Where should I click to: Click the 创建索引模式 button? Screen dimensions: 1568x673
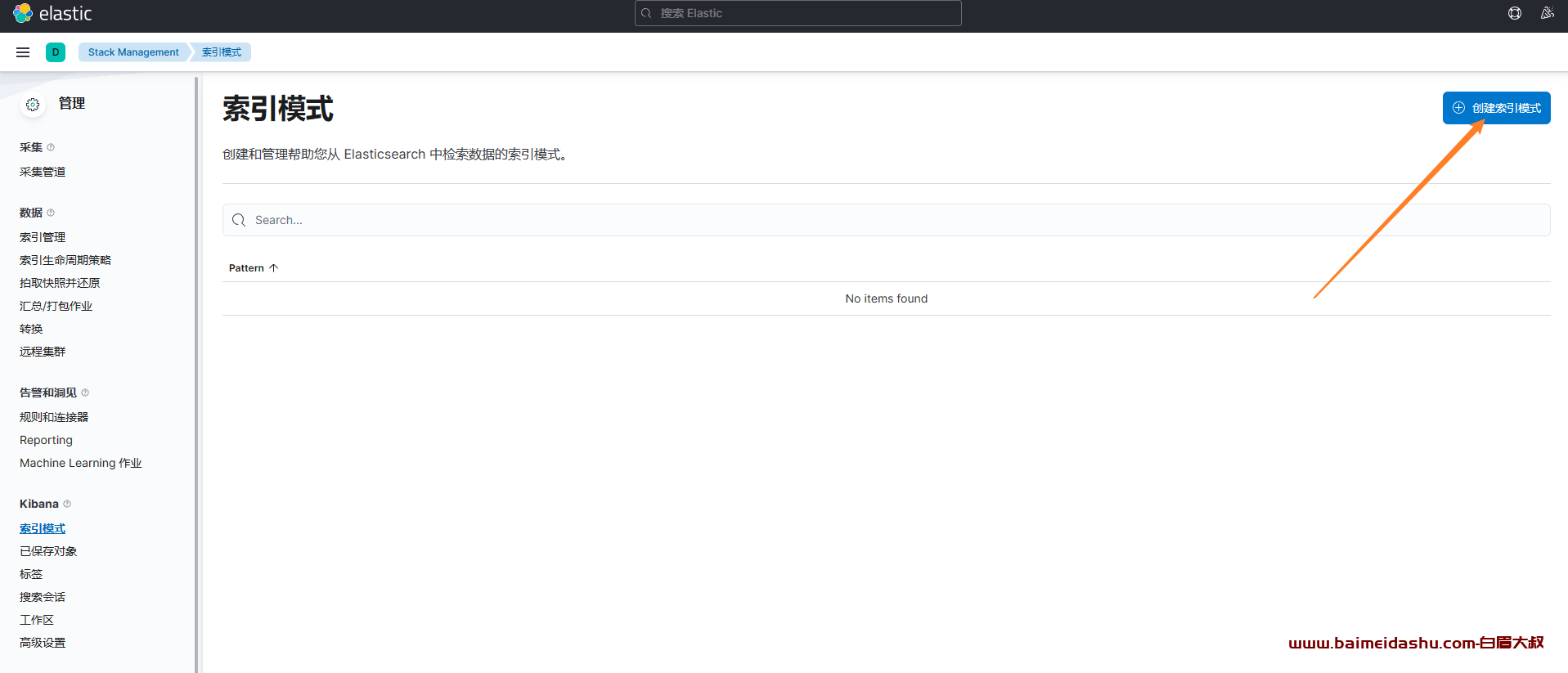point(1497,108)
